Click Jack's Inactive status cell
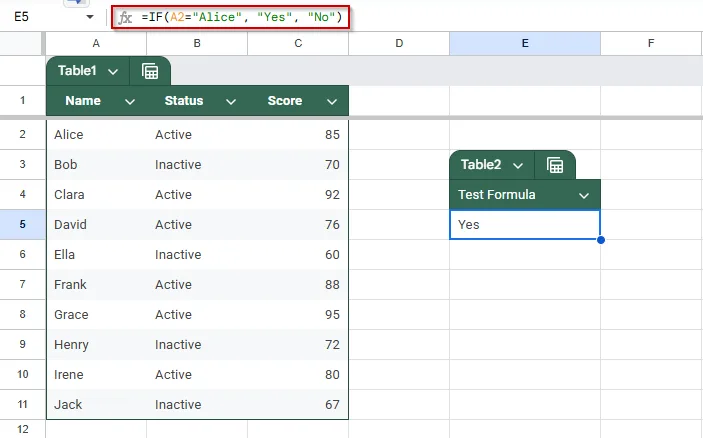 click(197, 405)
